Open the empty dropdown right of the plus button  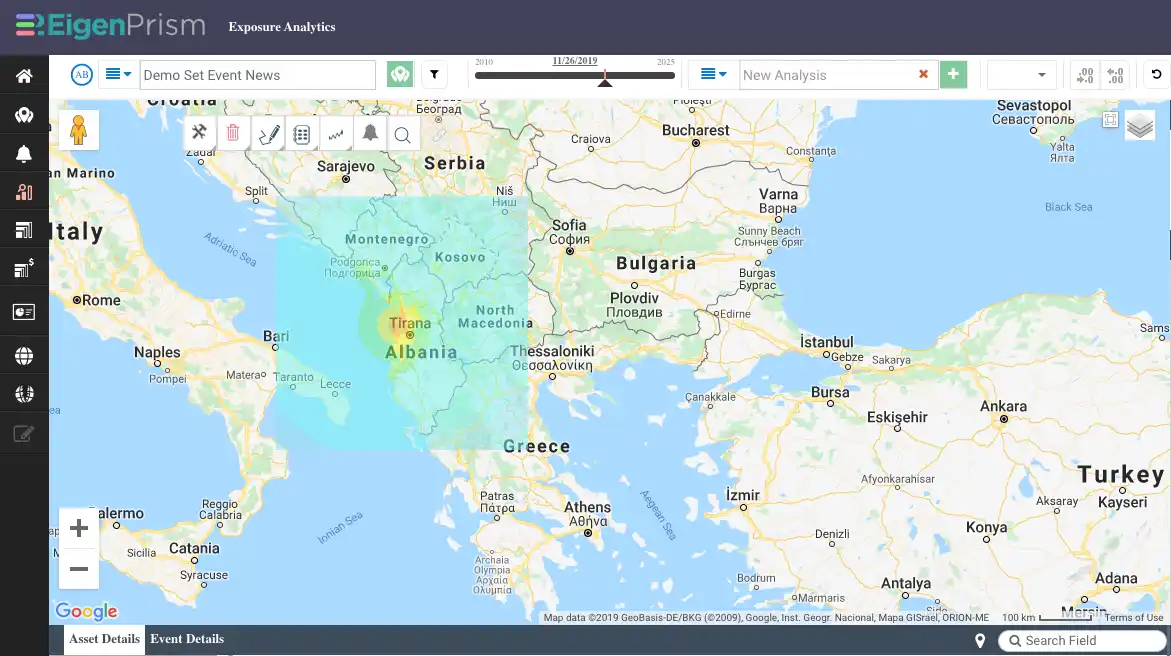[1021, 75]
